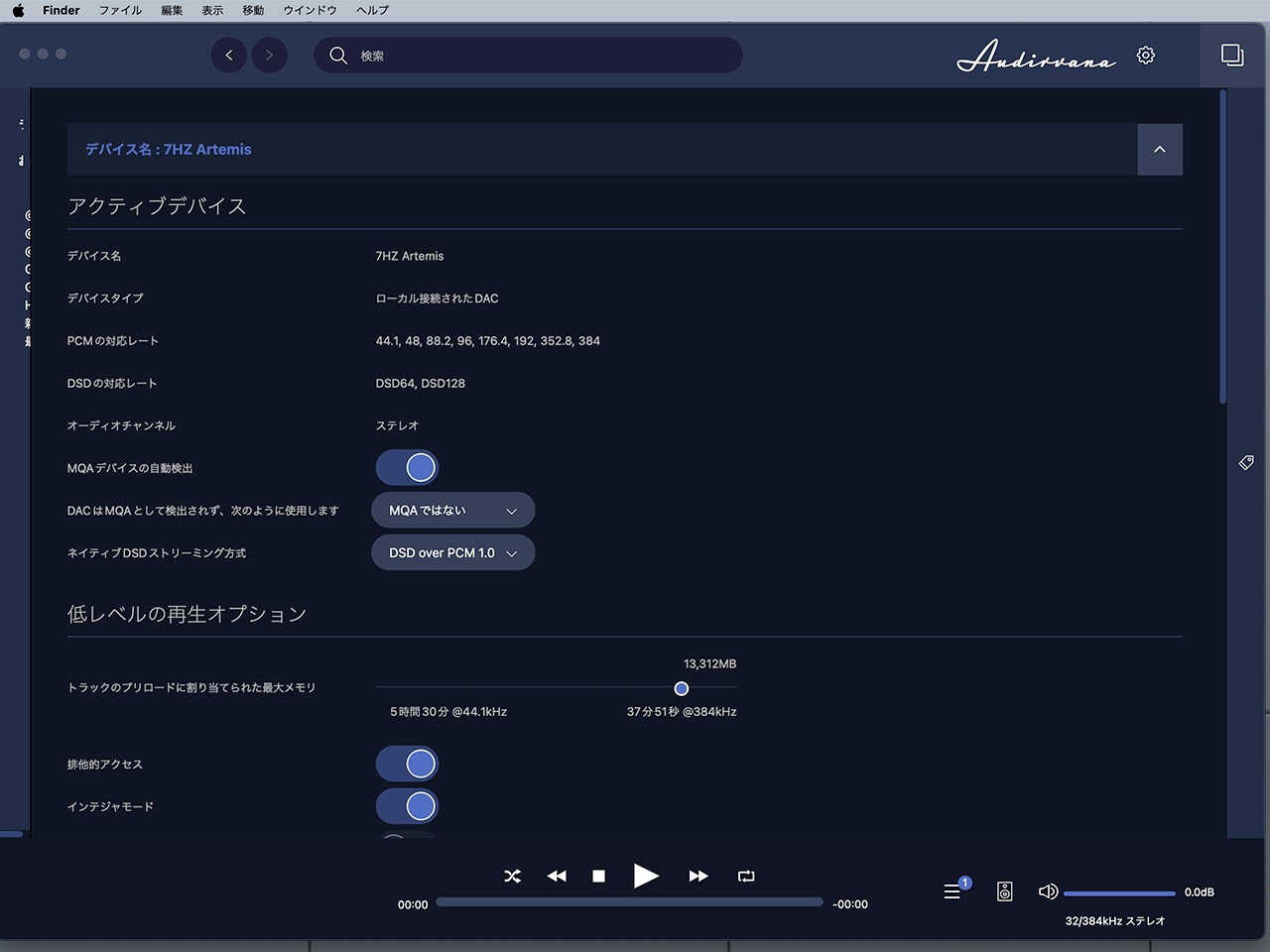
Task: Open the tag editor icon on right edge
Action: click(1246, 463)
